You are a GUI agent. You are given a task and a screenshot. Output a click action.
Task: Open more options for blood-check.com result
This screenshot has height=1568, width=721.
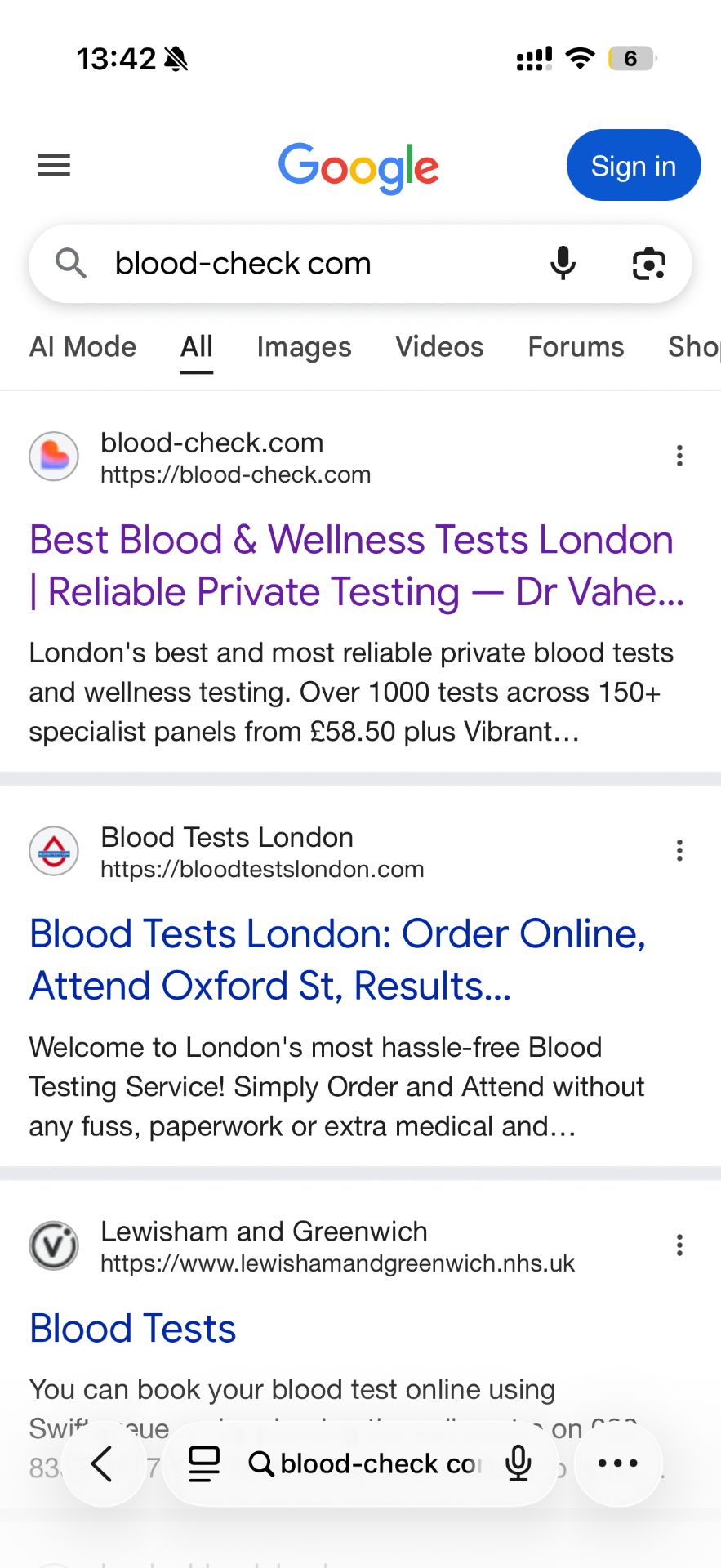coord(679,456)
